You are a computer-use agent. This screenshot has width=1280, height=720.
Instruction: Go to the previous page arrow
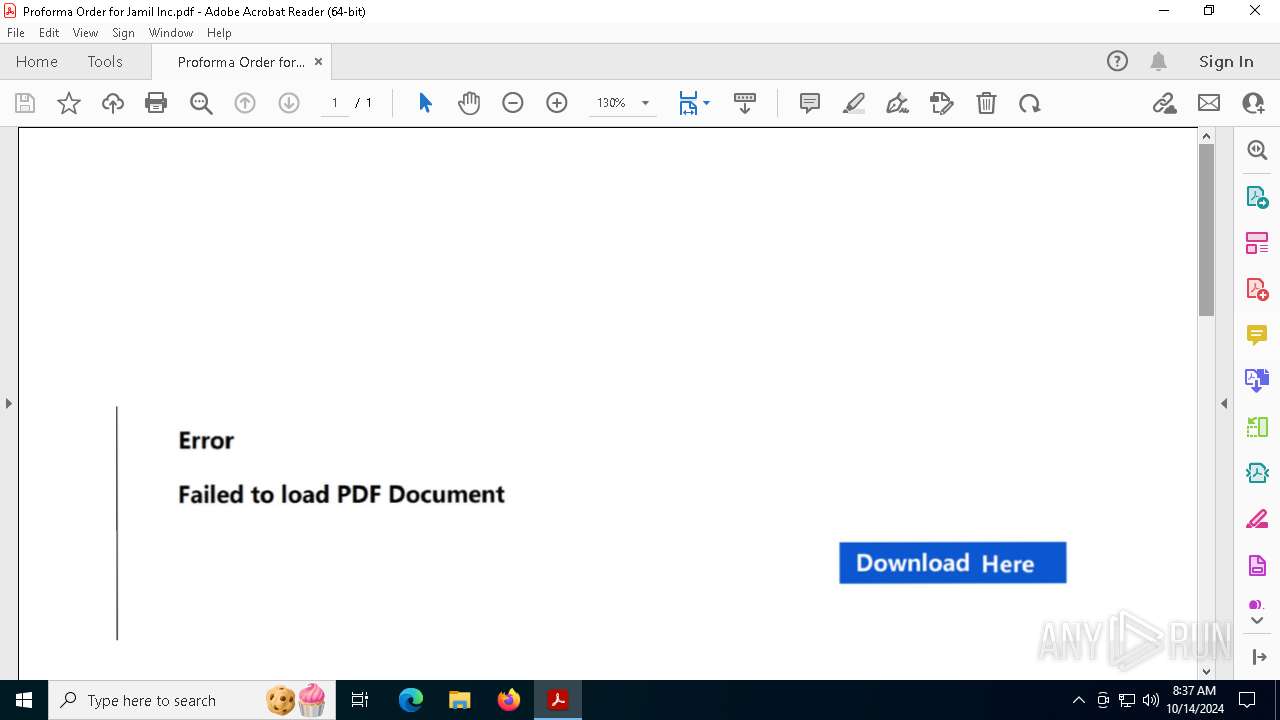(245, 103)
